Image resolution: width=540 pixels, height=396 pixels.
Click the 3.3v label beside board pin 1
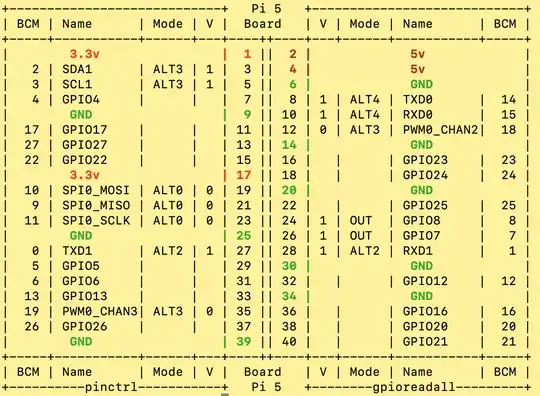pos(85,54)
